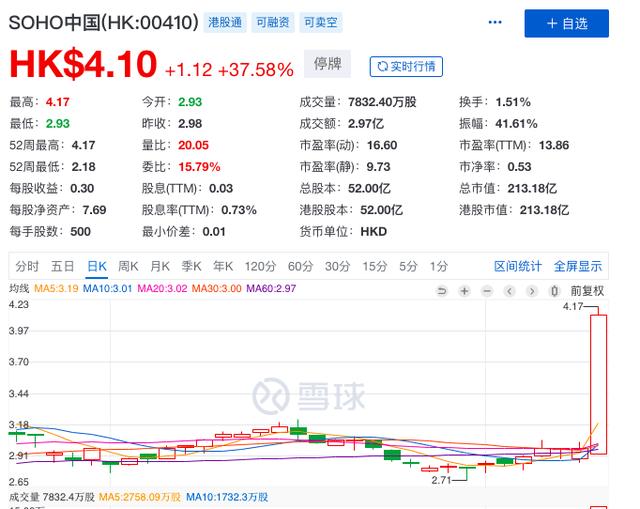Toggle the candlestick style icon
The width and height of the screenshot is (640, 509).
pos(554,291)
